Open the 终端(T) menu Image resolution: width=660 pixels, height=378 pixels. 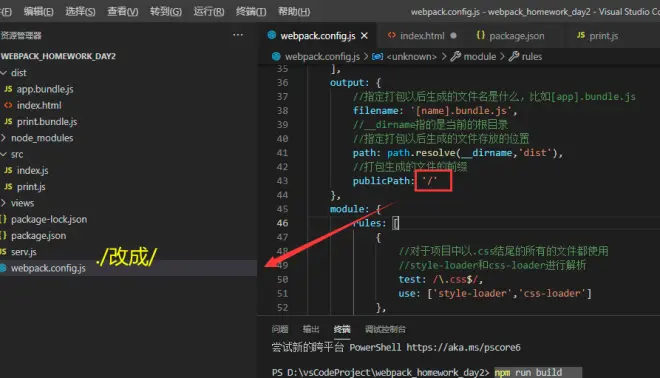pos(251,11)
